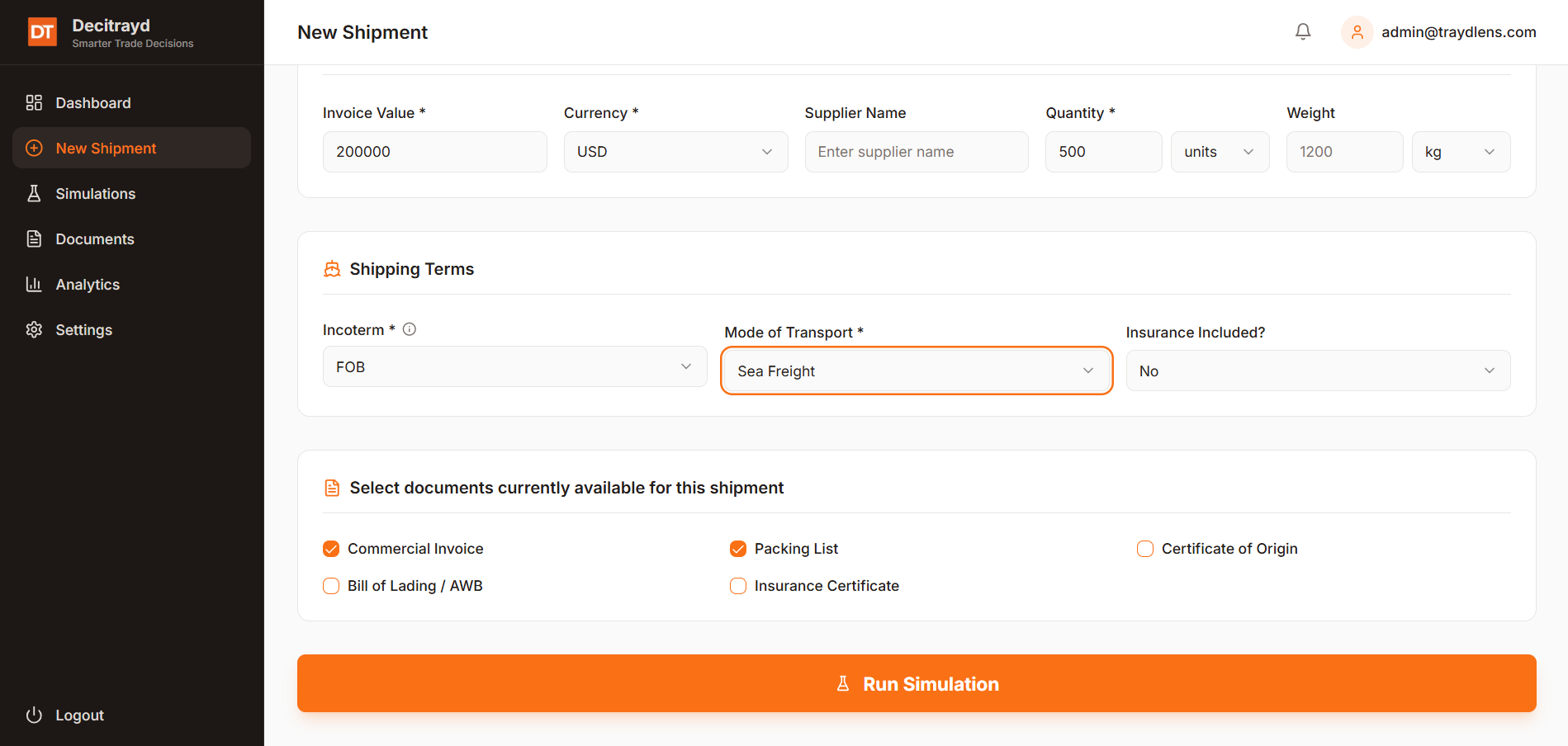The height and width of the screenshot is (746, 1568).
Task: Click the Run Simulation button
Action: 917,683
